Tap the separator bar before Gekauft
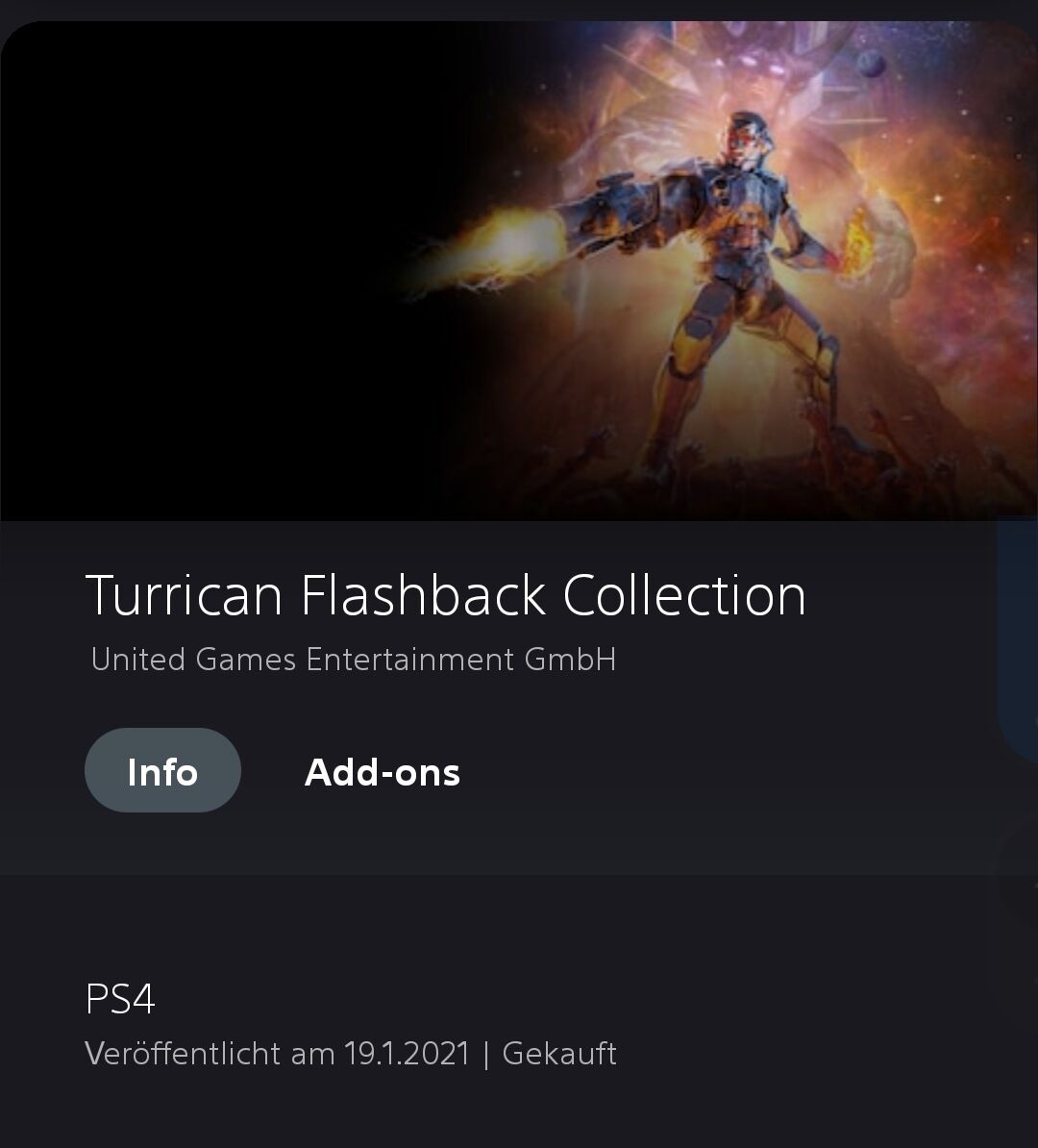1038x1148 pixels. pyautogui.click(x=486, y=1055)
